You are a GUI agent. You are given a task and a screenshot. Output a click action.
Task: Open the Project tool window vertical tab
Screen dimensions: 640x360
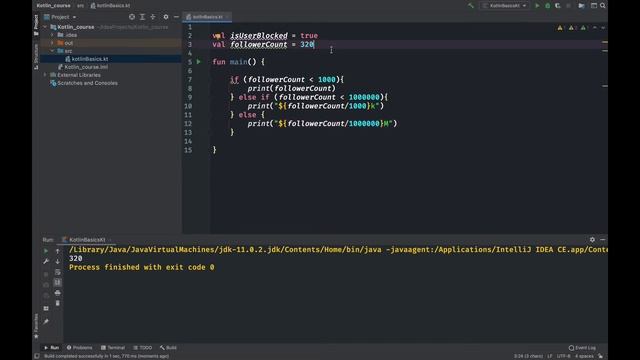click(x=36, y=24)
